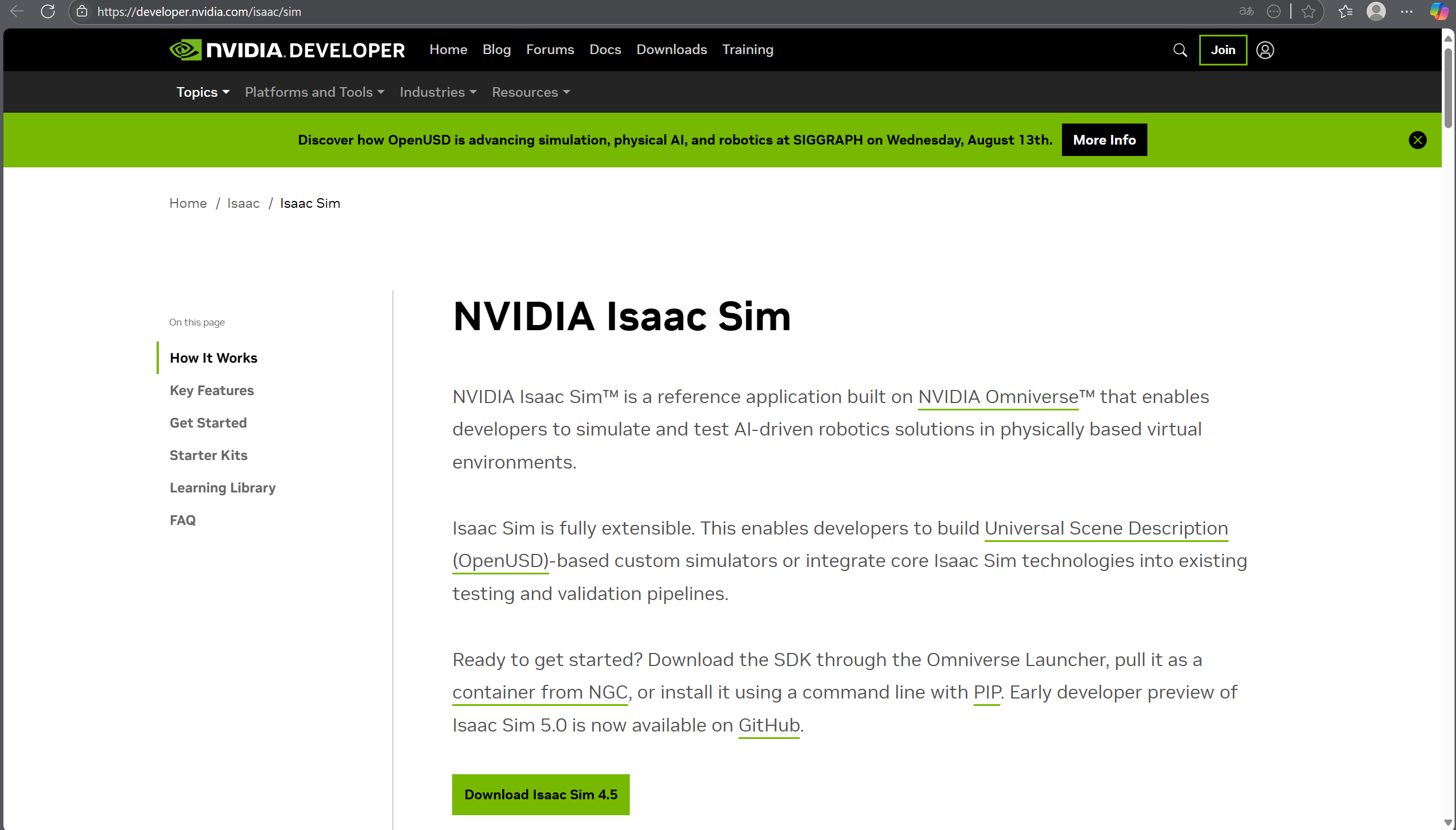The height and width of the screenshot is (830, 1456).
Task: Follow the PIP link
Action: tap(987, 693)
